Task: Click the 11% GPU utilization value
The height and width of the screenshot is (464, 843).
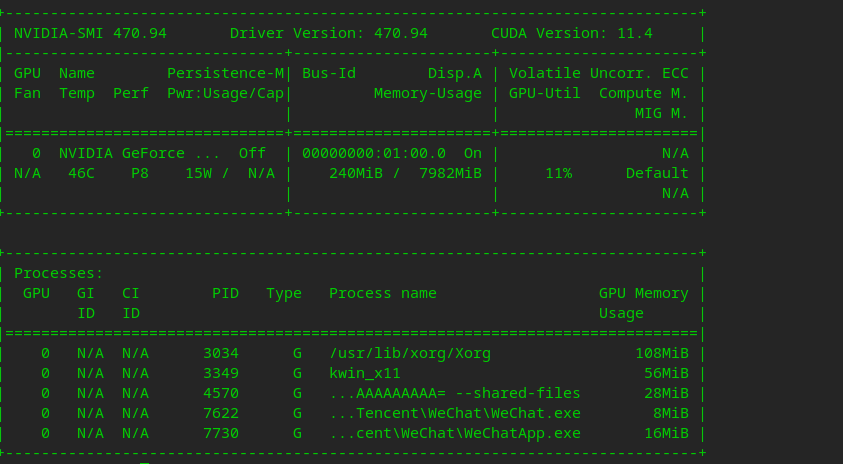Action: [558, 174]
